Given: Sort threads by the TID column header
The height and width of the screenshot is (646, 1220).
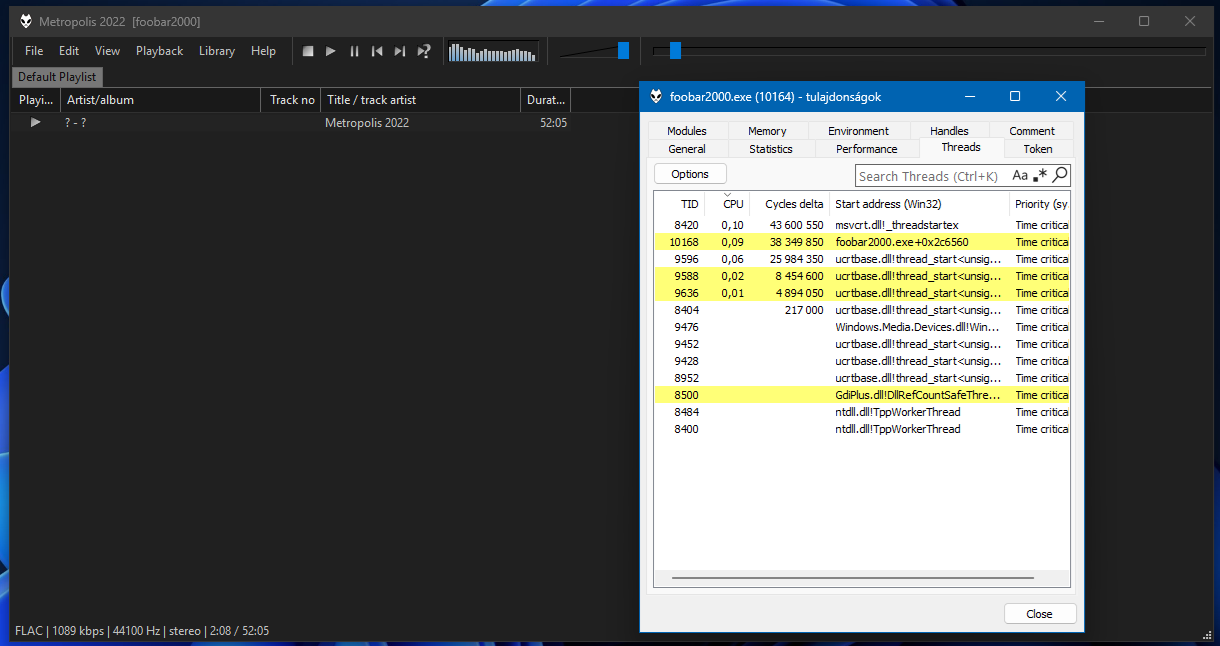Looking at the screenshot, I should (x=680, y=204).
